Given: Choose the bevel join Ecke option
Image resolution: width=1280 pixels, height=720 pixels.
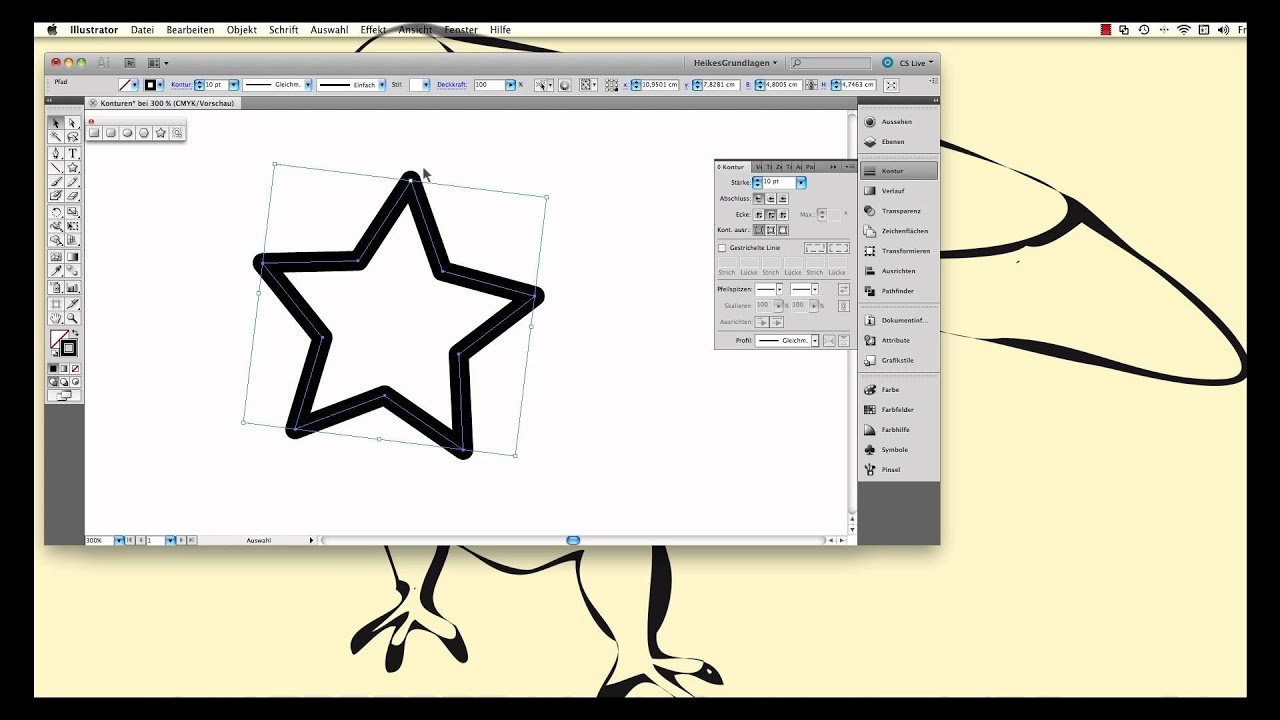Looking at the screenshot, I should coord(782,214).
